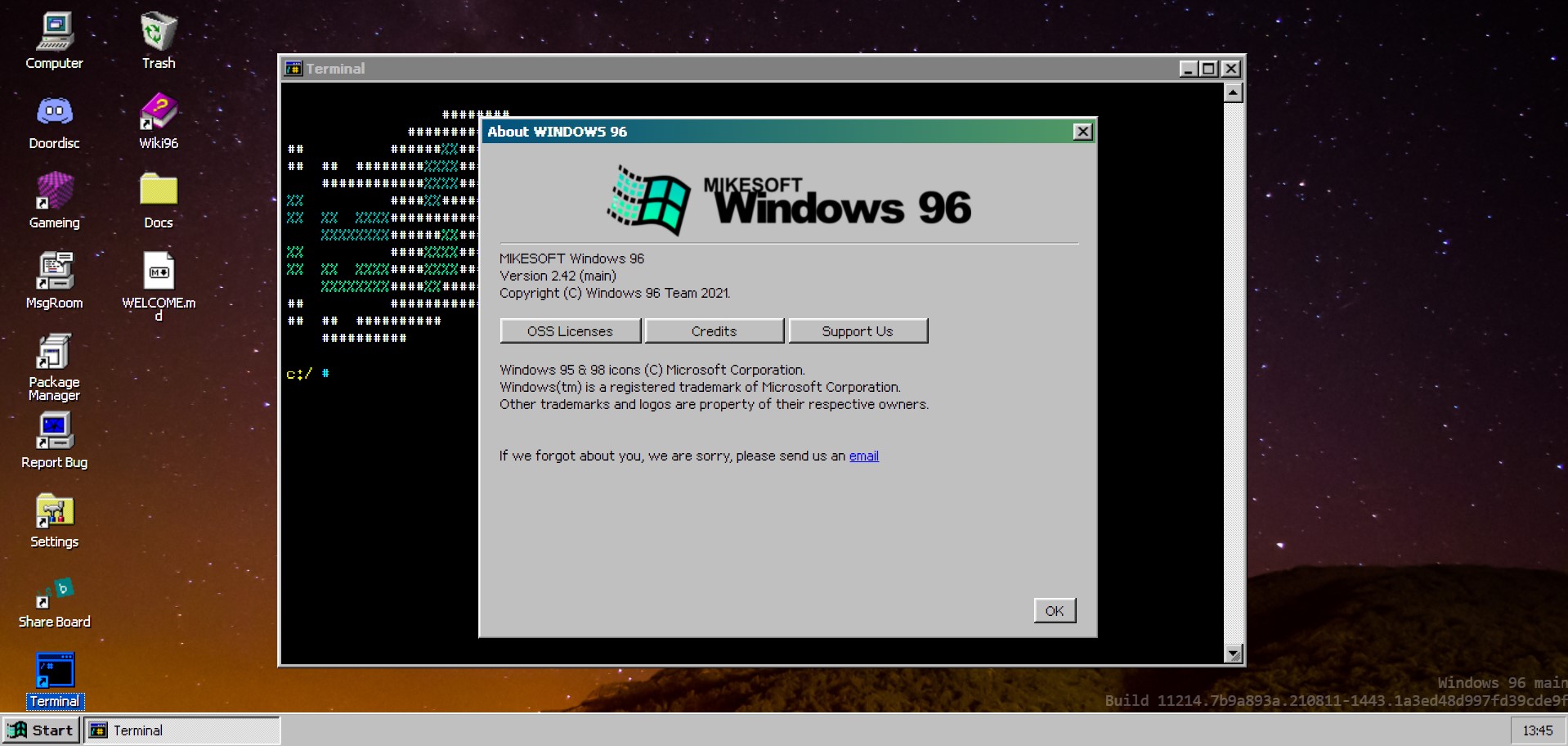This screenshot has height=746, width=1568.
Task: Open the Trash desktop icon
Action: pos(159,41)
